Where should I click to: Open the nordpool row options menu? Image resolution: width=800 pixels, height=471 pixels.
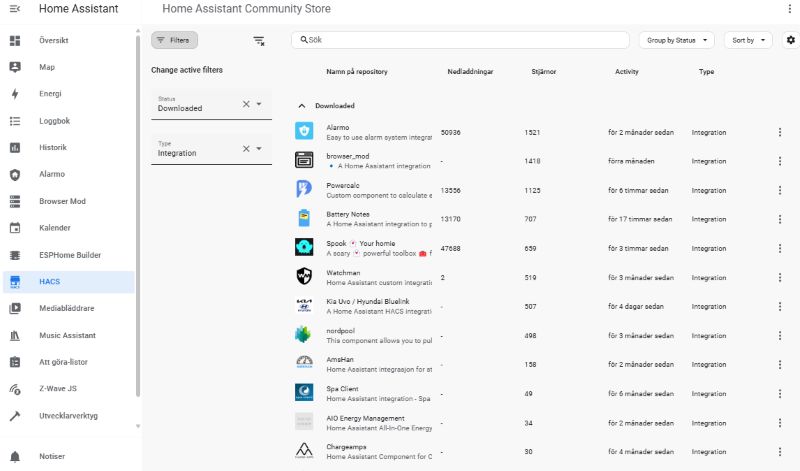tap(780, 336)
